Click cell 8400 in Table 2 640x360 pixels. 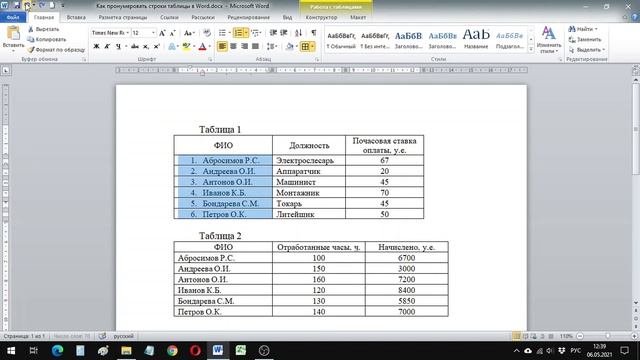[x=407, y=290]
